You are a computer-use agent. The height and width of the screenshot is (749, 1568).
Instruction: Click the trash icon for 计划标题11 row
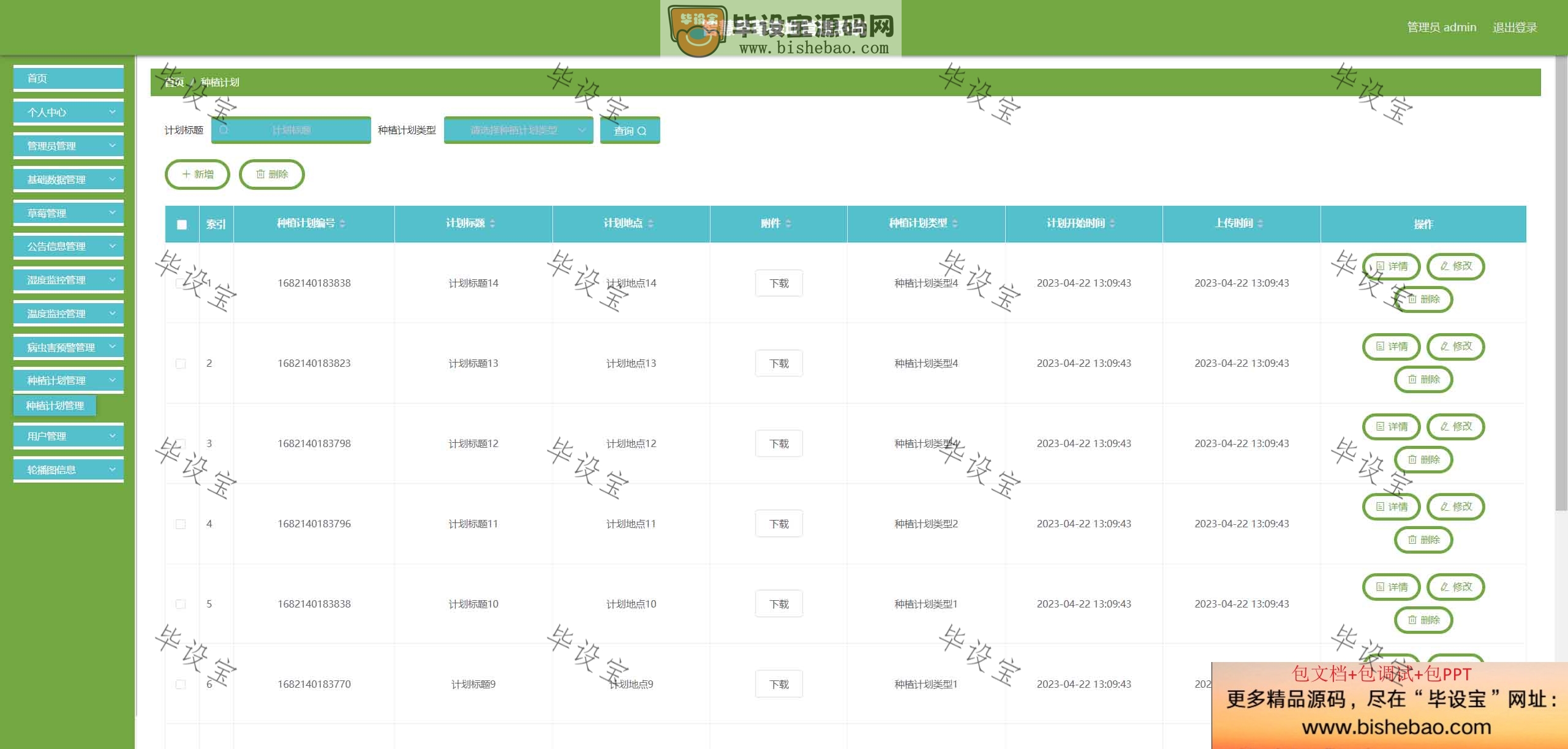point(1412,540)
